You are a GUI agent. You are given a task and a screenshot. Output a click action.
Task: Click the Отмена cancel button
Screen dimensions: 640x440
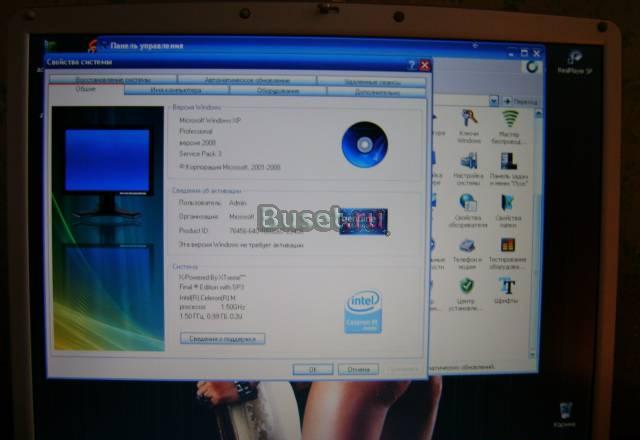pyautogui.click(x=358, y=369)
